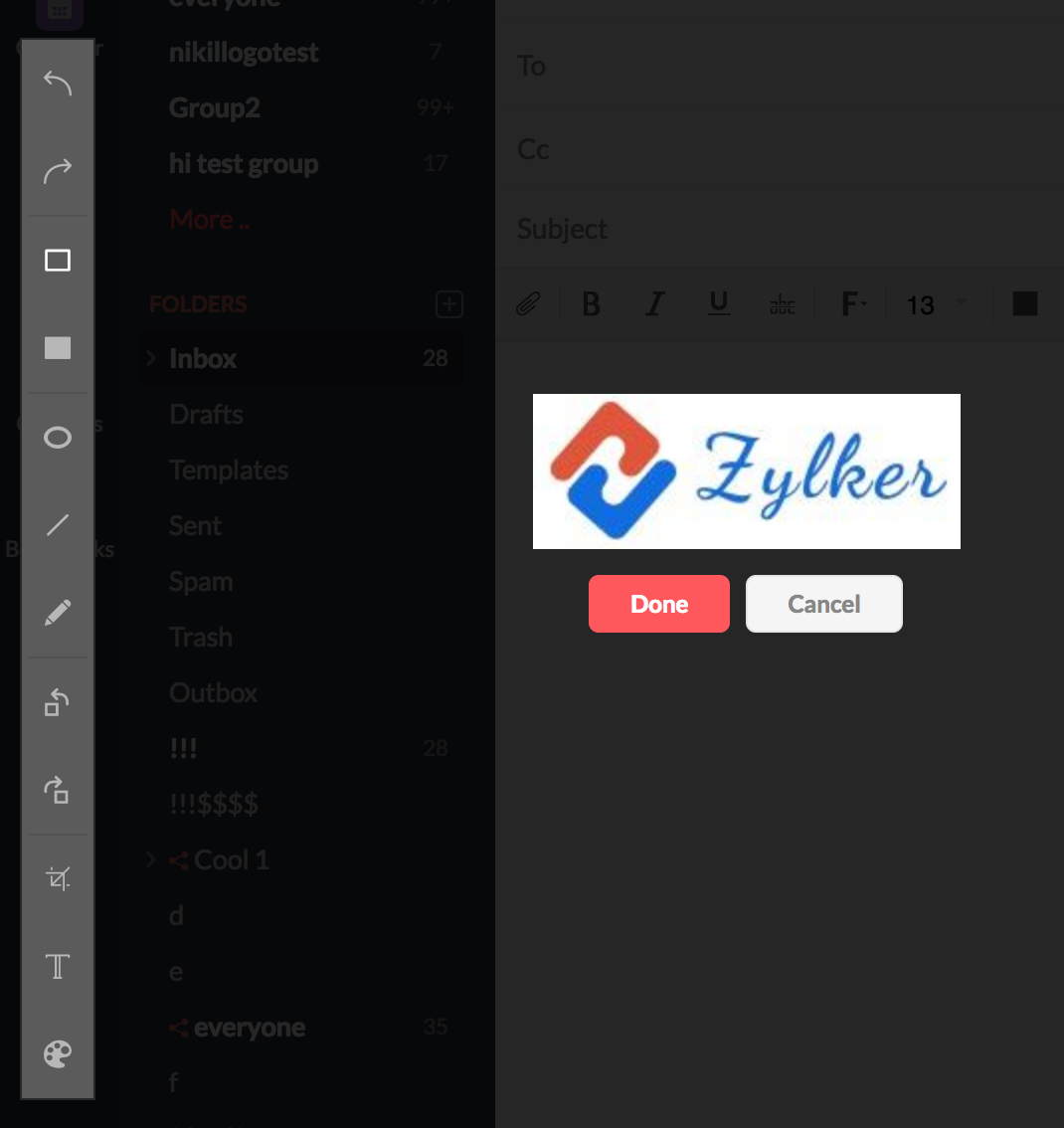This screenshot has height=1128, width=1064.
Task: Select the outlined rectangle tool
Action: click(x=58, y=260)
